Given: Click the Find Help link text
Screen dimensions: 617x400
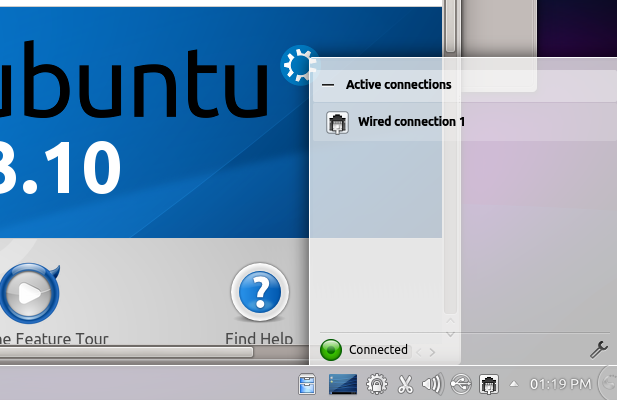Looking at the screenshot, I should [259, 338].
